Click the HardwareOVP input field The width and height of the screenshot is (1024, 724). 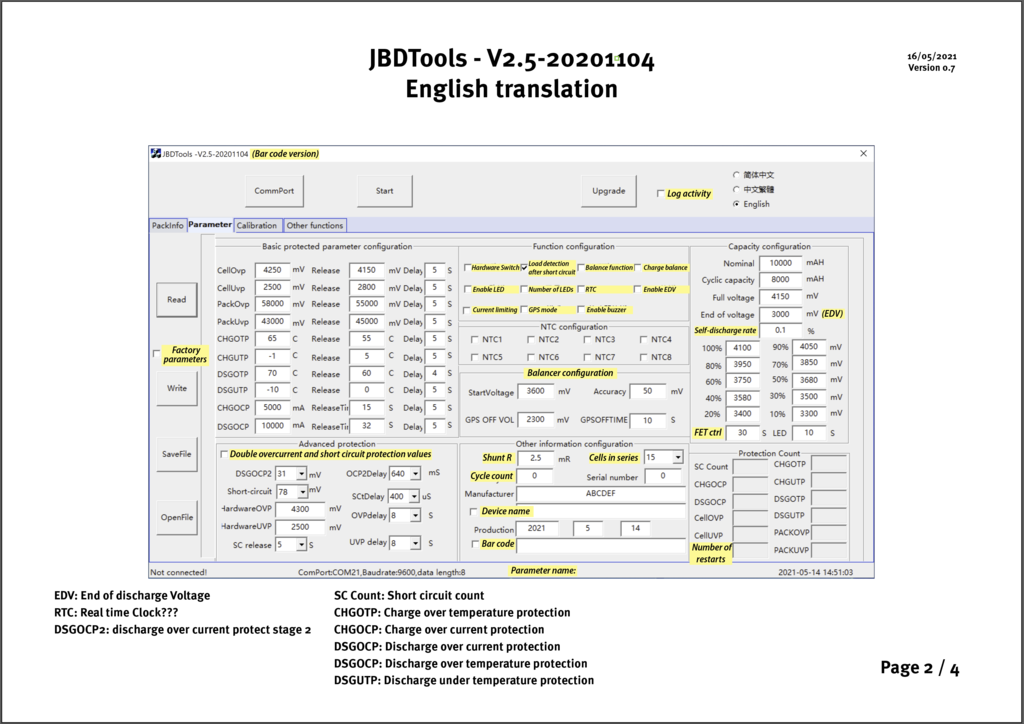pos(300,509)
